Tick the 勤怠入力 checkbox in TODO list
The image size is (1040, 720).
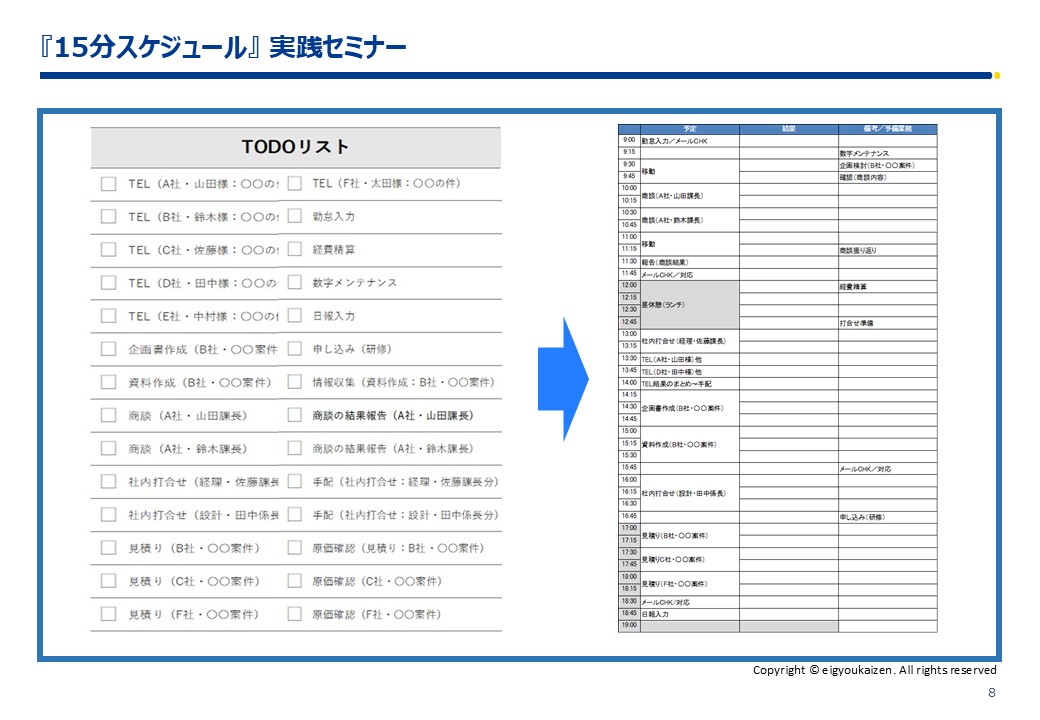294,217
